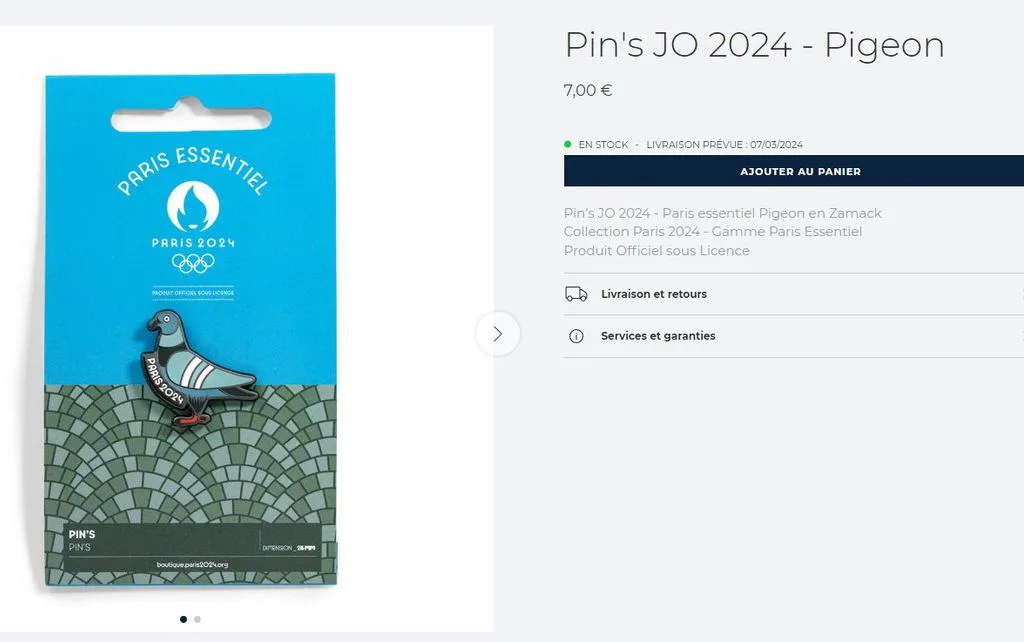This screenshot has width=1024, height=642.
Task: Click boutique.paris2024.org on the packaging
Action: coord(193,565)
